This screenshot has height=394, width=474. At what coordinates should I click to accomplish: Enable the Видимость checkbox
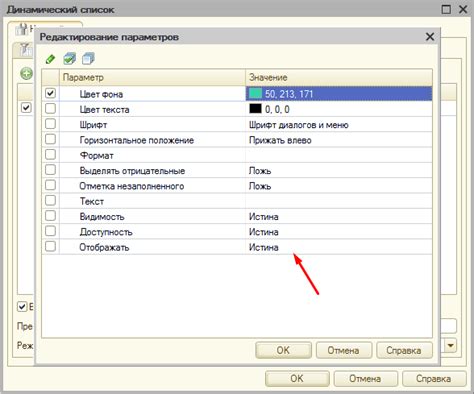click(50, 216)
